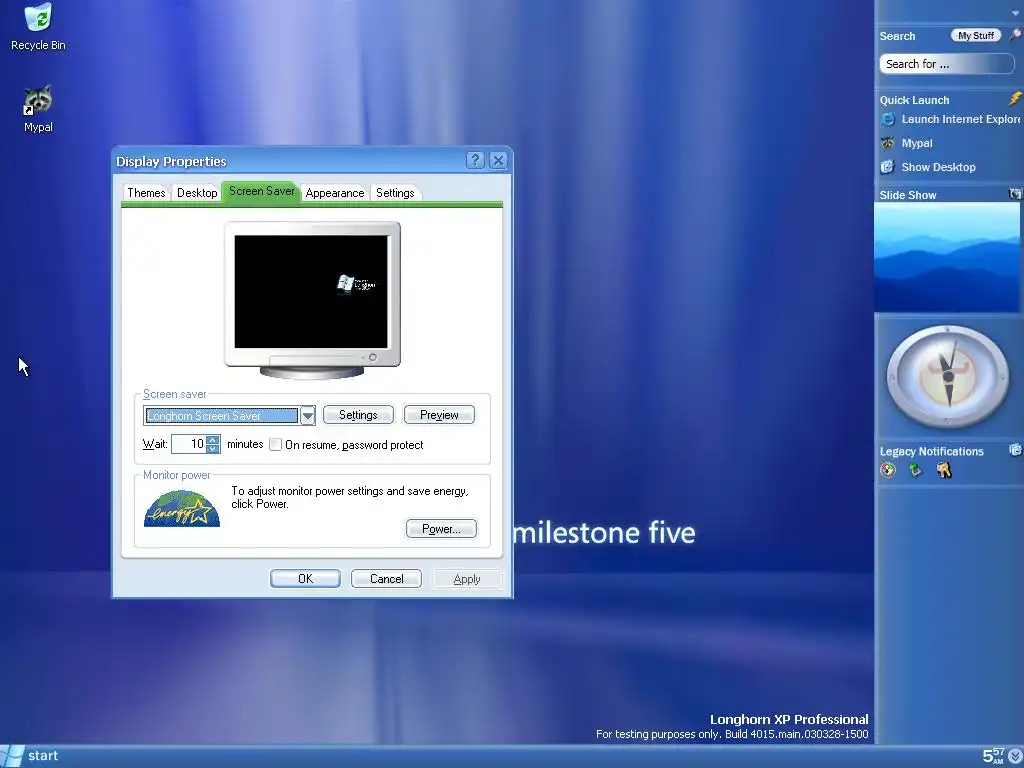Viewport: 1024px width, 768px height.
Task: Click the Slide Show header text
Action: 908,195
